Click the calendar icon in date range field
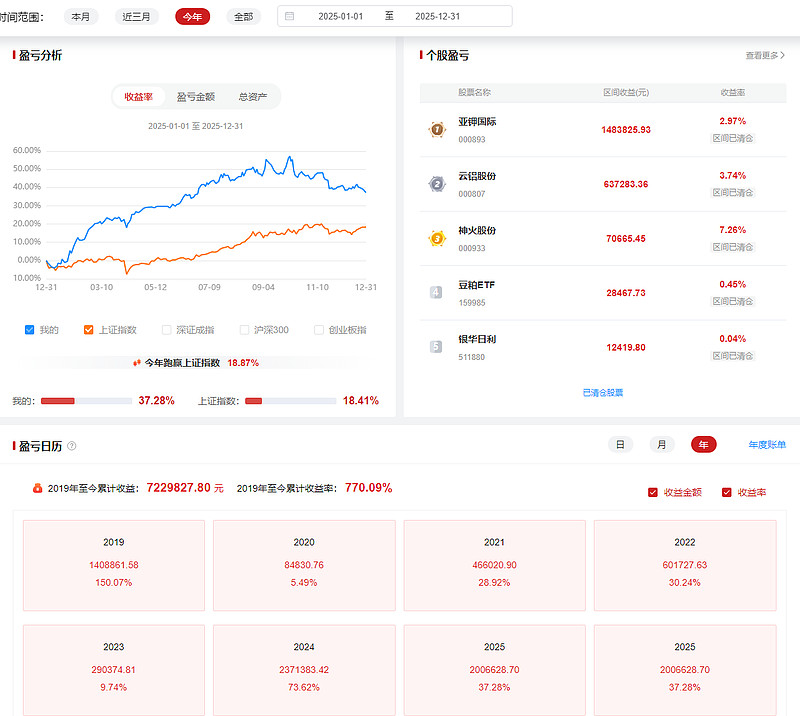The height and width of the screenshot is (716, 800). coord(289,17)
